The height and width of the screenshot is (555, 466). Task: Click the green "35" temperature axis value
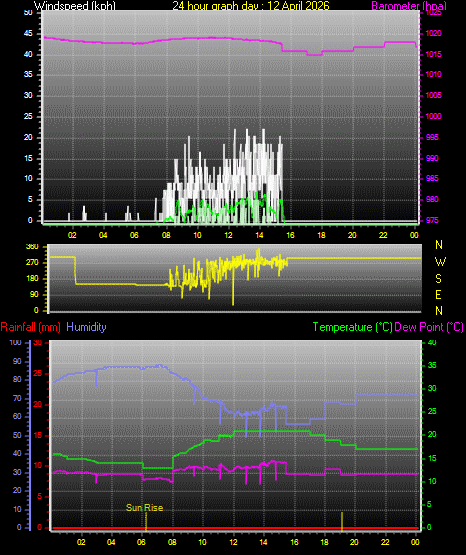pos(432,365)
